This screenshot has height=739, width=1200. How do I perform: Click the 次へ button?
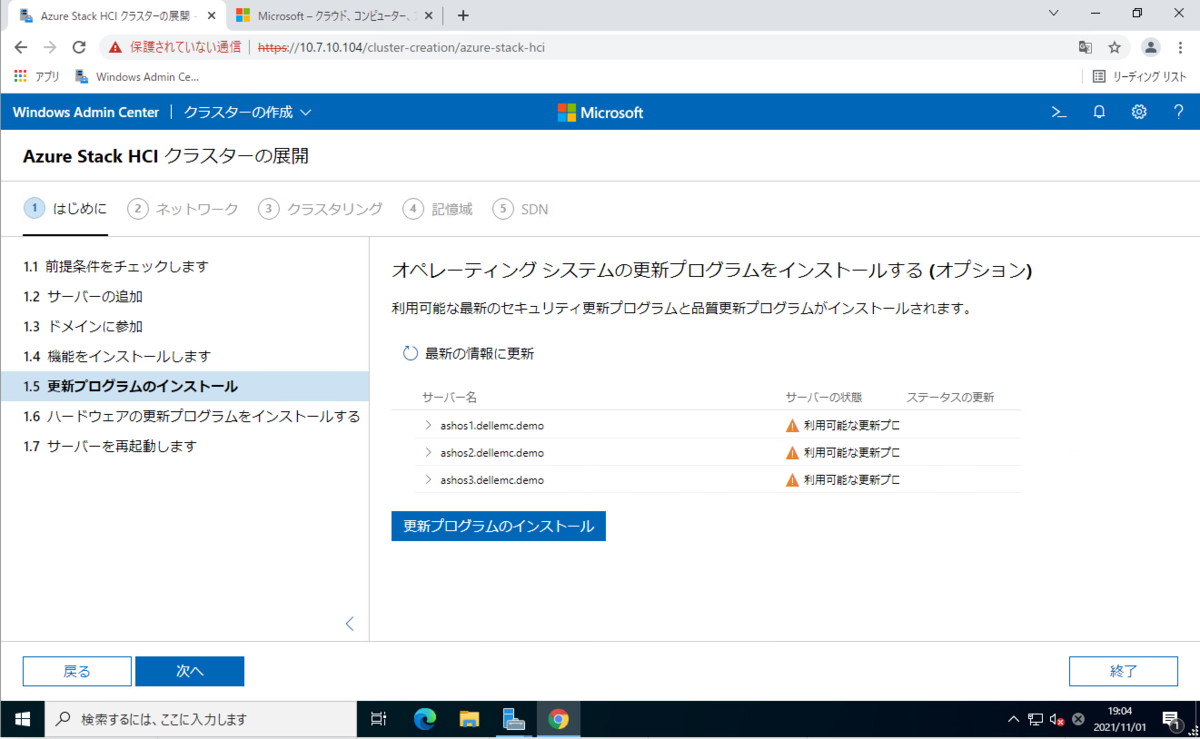(190, 671)
